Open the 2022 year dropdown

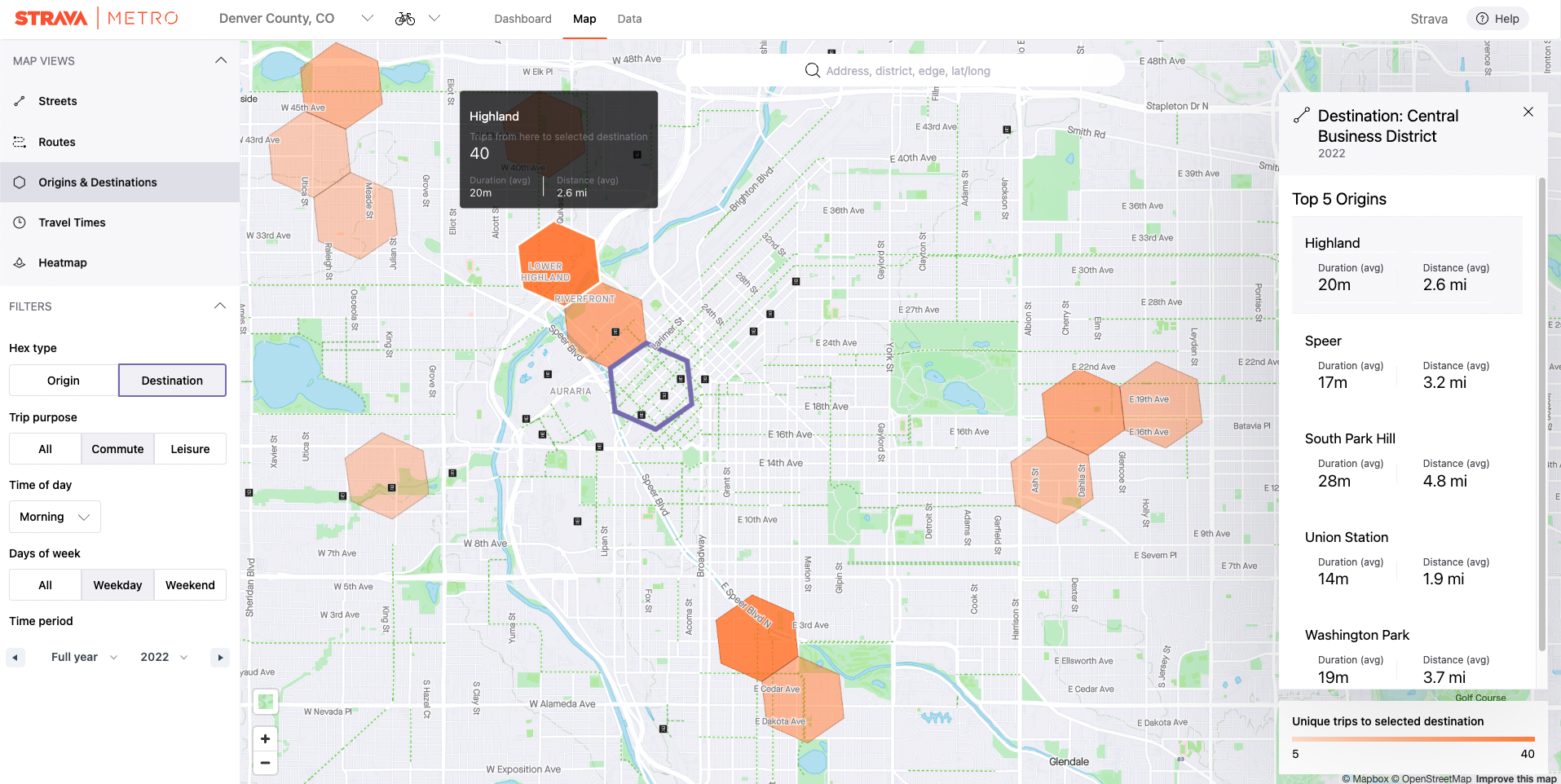164,657
